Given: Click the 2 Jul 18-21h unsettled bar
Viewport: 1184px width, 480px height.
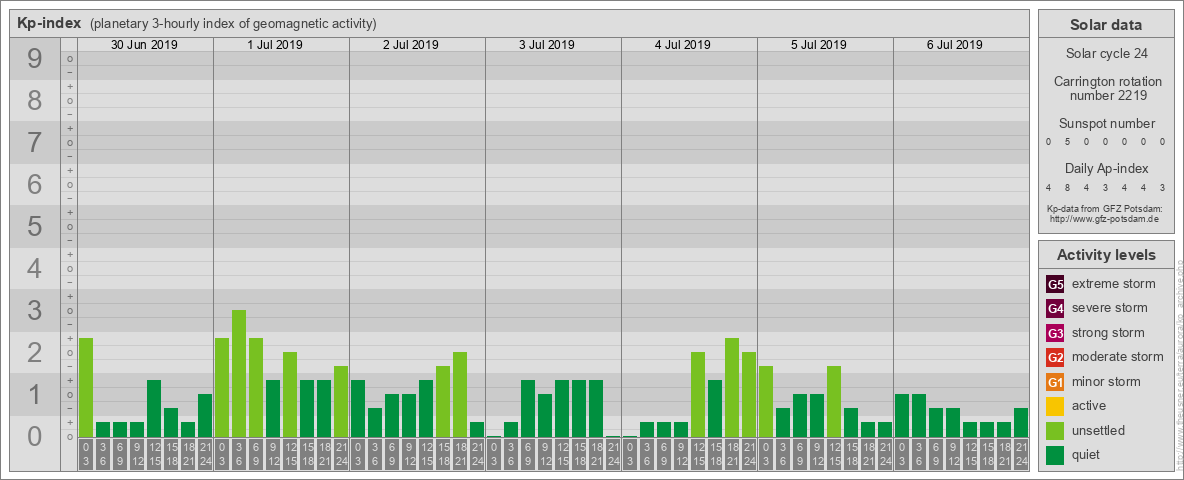Looking at the screenshot, I should [460, 395].
